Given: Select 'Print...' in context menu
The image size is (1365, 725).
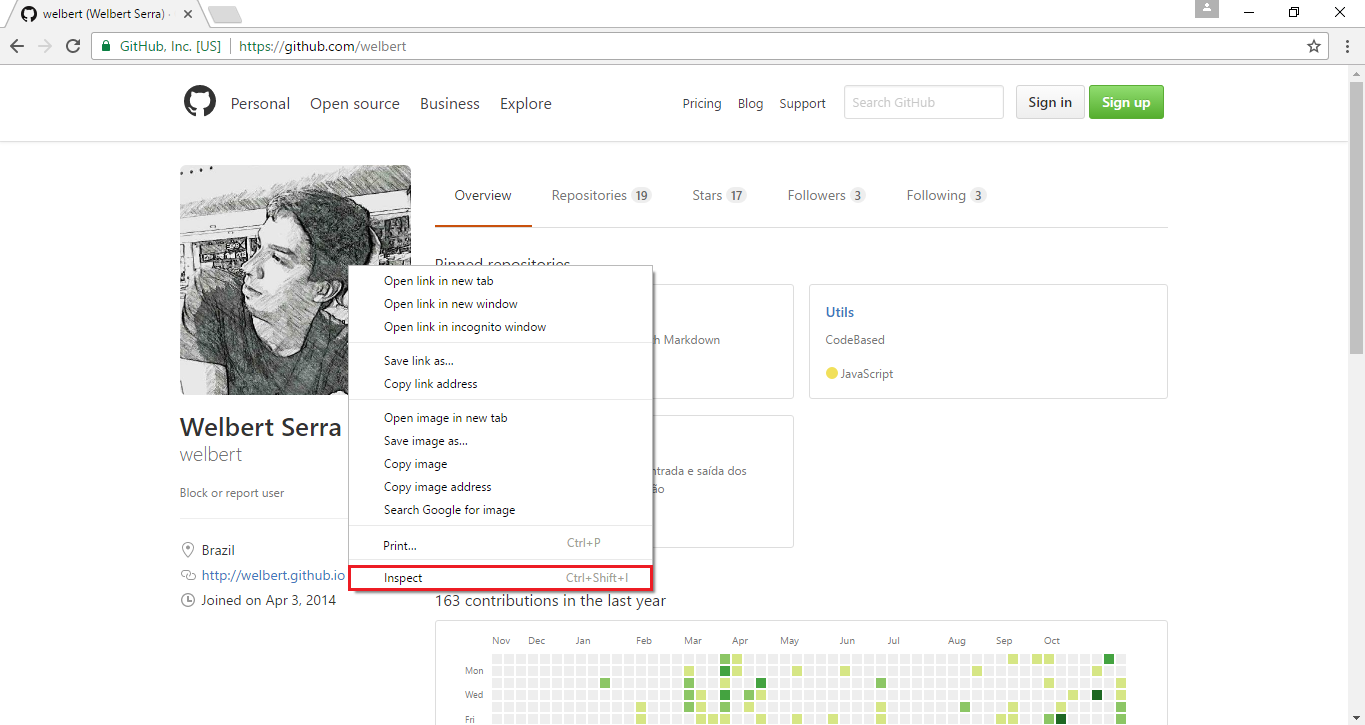Looking at the screenshot, I should click(500, 545).
